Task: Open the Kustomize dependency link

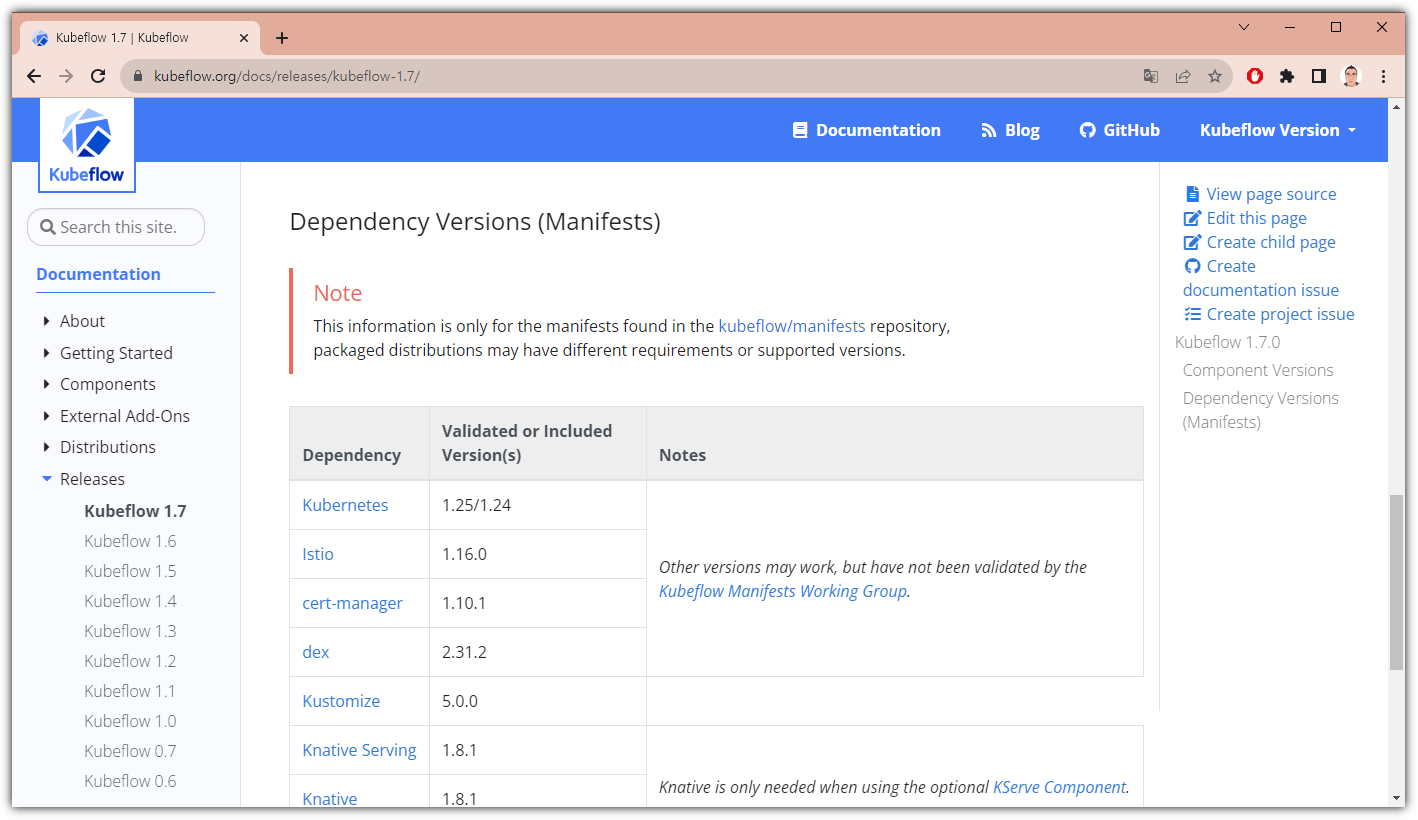Action: pyautogui.click(x=341, y=701)
